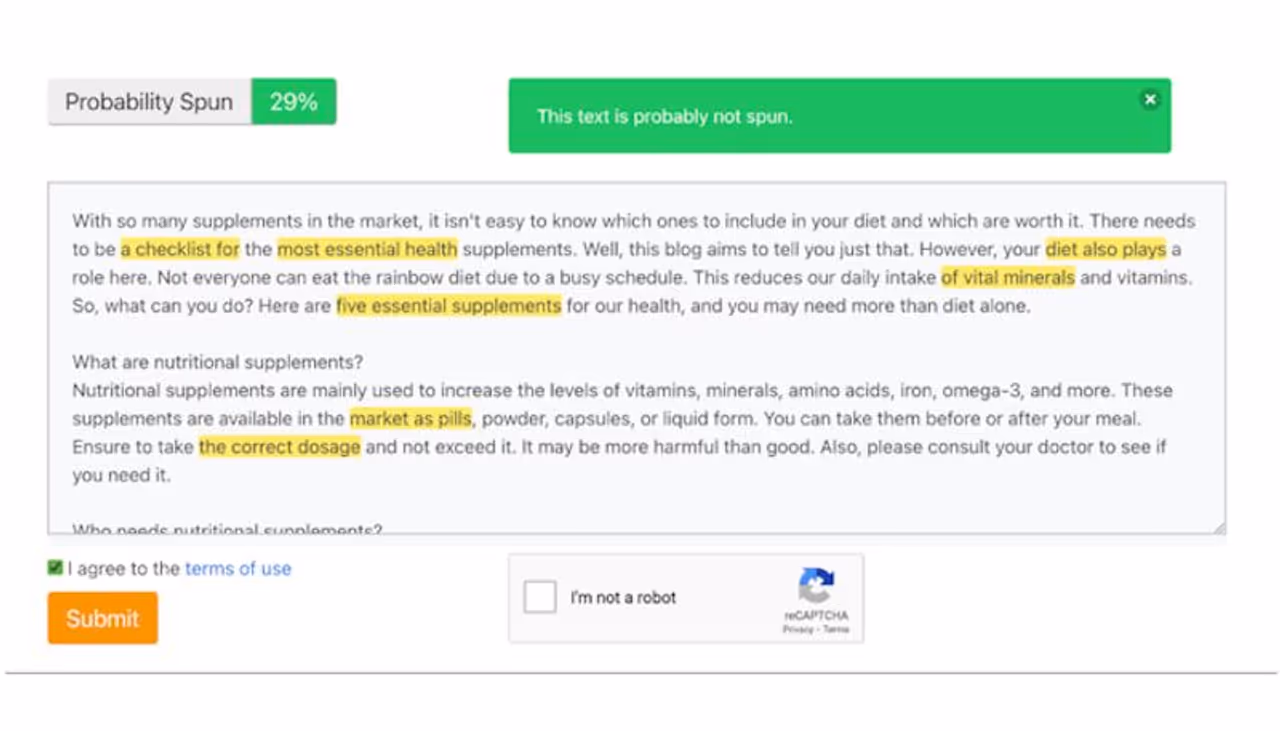Click the "This text is probably not spun" message
This screenshot has width=1280, height=731.
pos(664,117)
